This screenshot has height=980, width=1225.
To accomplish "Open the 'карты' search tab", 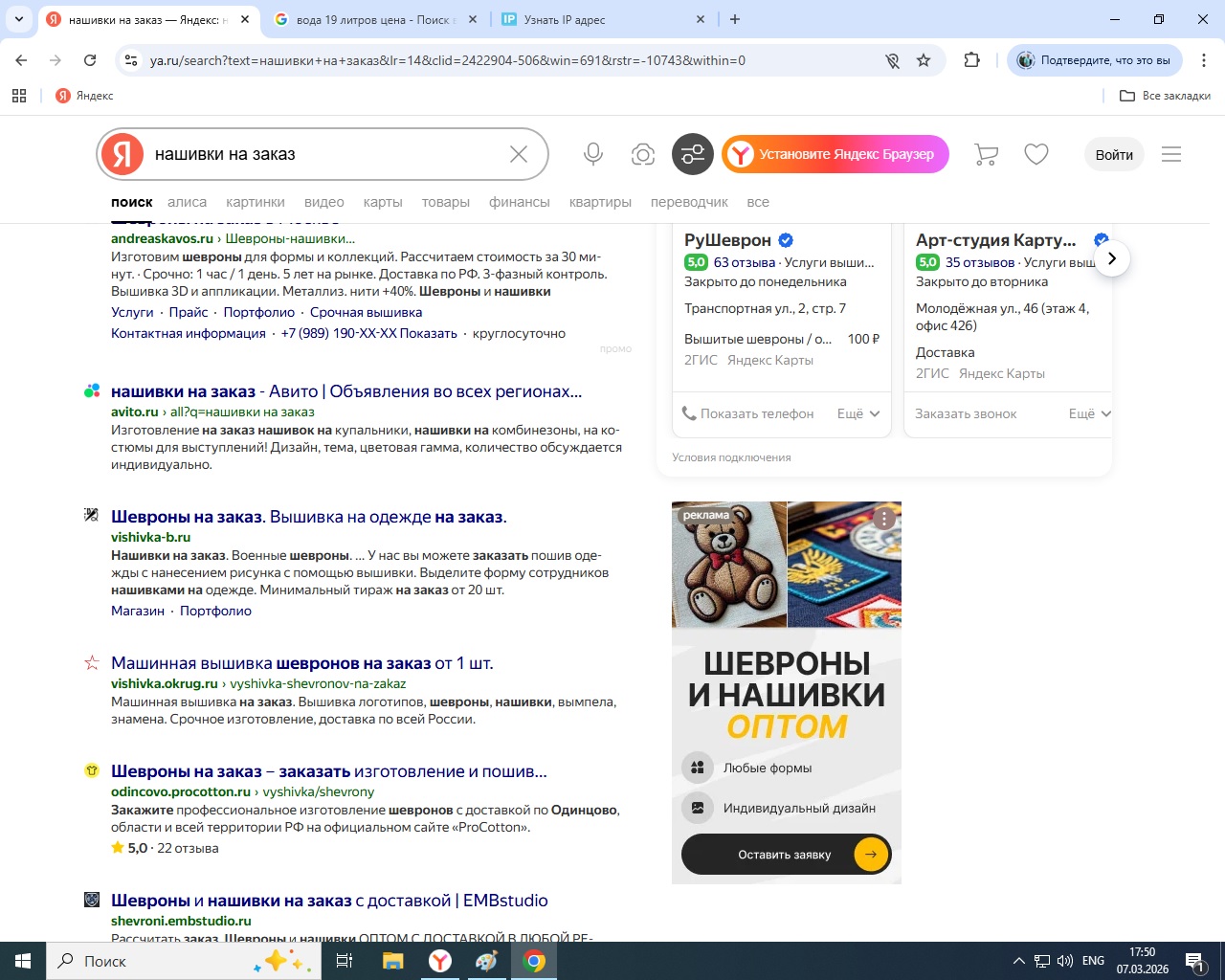I will coord(383,202).
